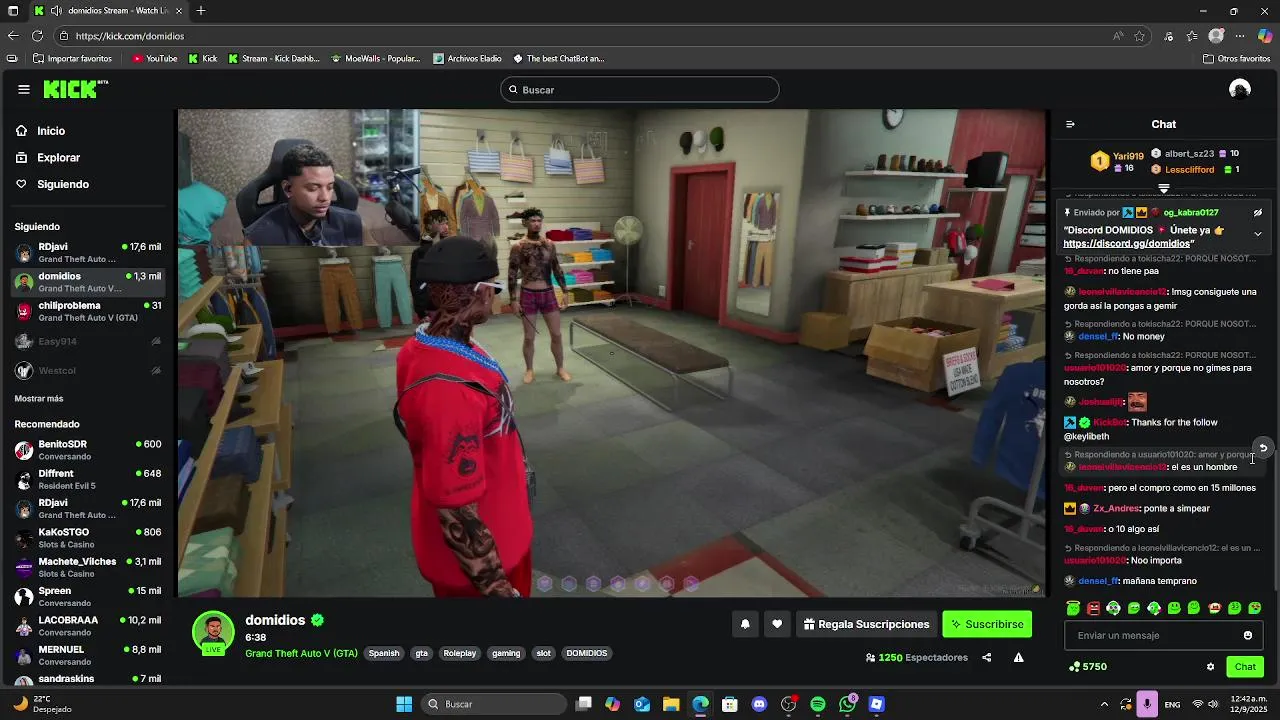Expand the pinned message chevron
Viewport: 1280px width, 720px height.
(x=1258, y=234)
